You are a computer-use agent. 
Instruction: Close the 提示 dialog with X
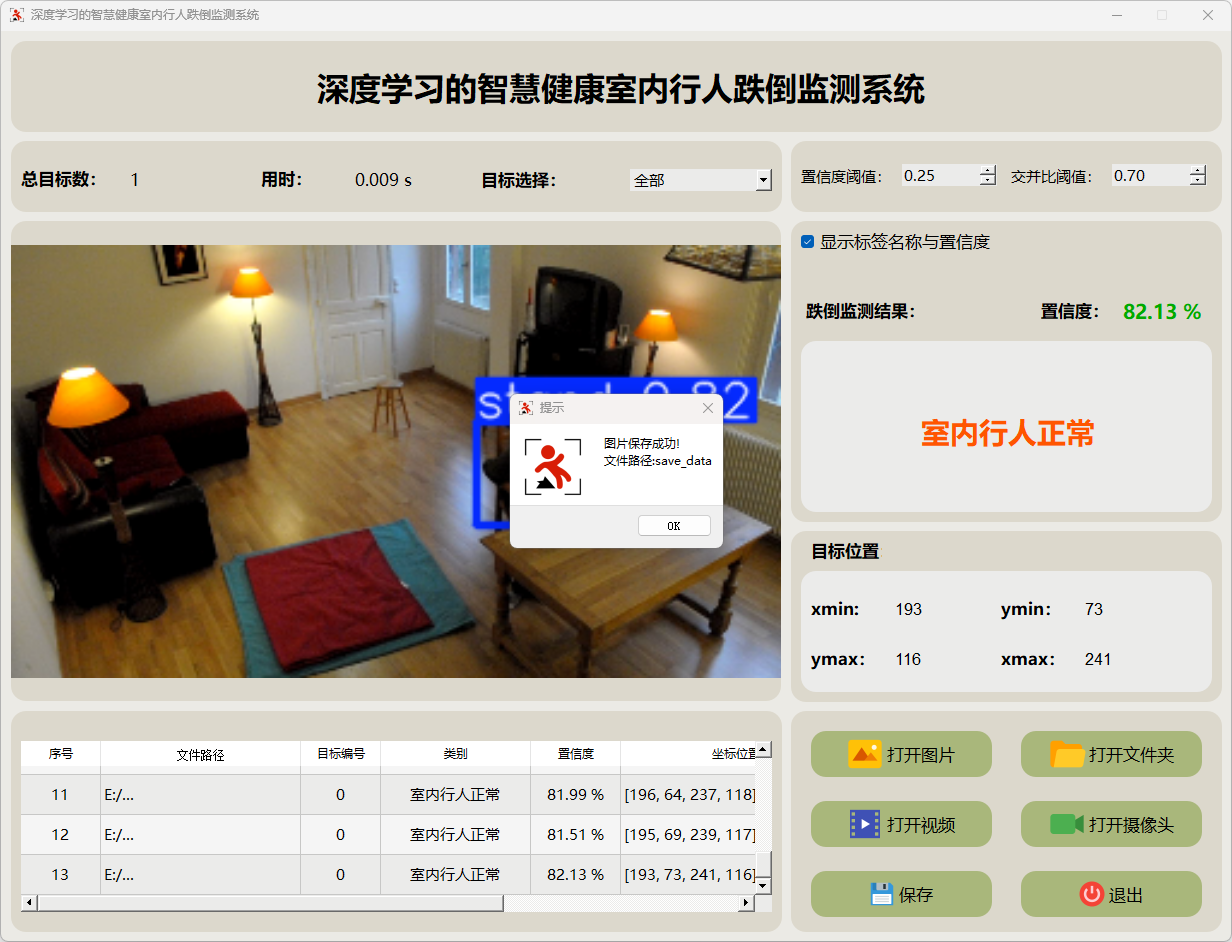click(708, 408)
